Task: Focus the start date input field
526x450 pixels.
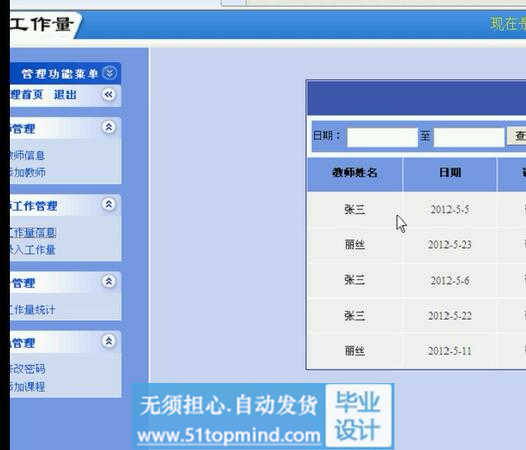Action: click(x=382, y=137)
